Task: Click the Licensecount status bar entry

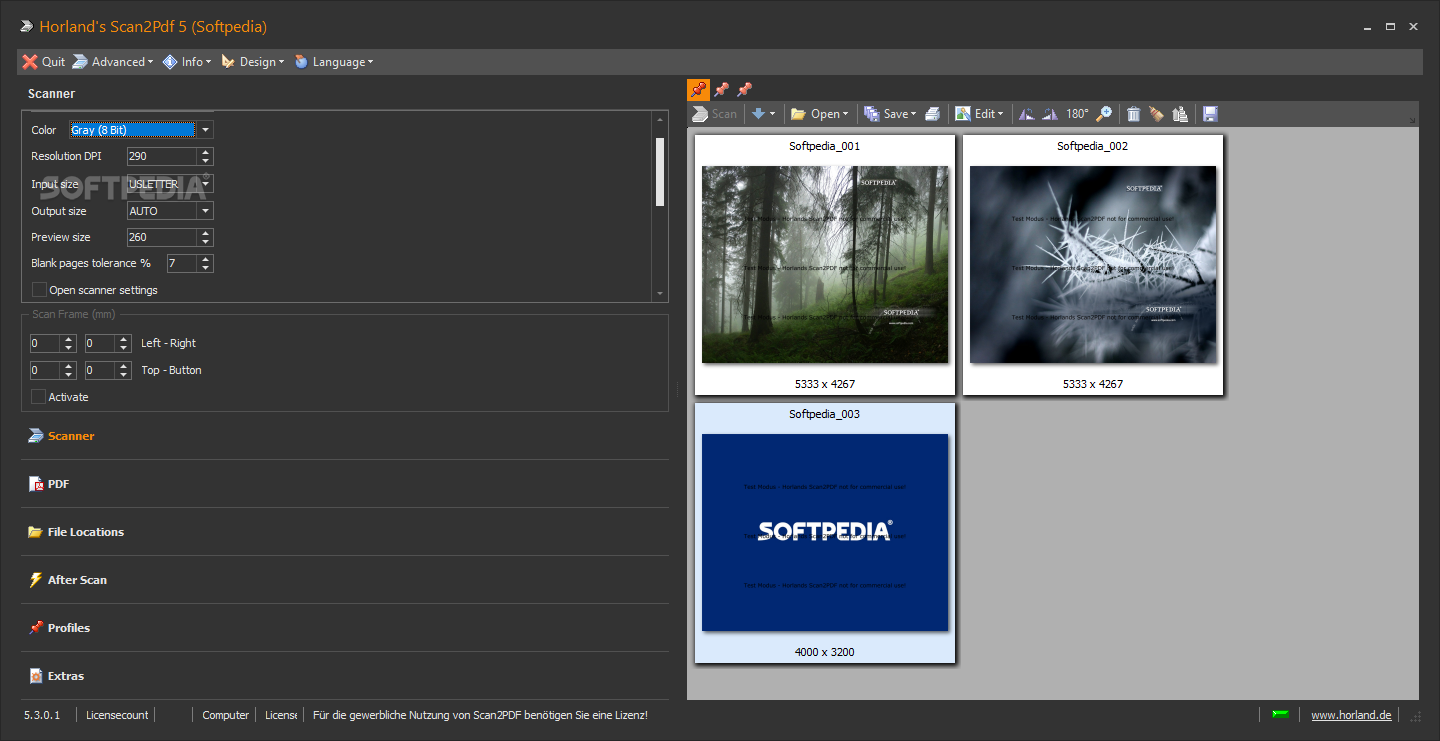Action: tap(117, 715)
